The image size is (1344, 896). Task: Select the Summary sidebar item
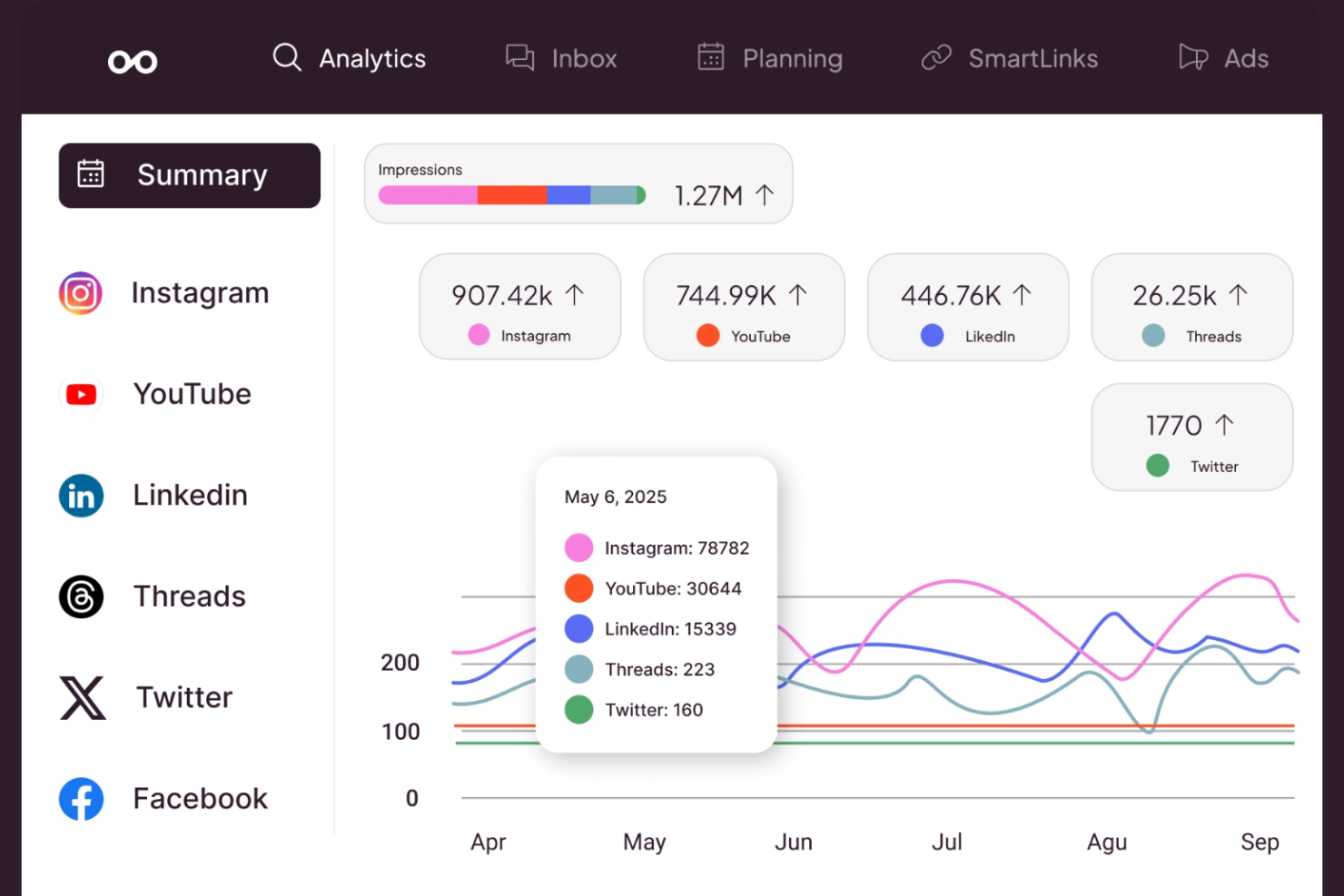click(190, 175)
